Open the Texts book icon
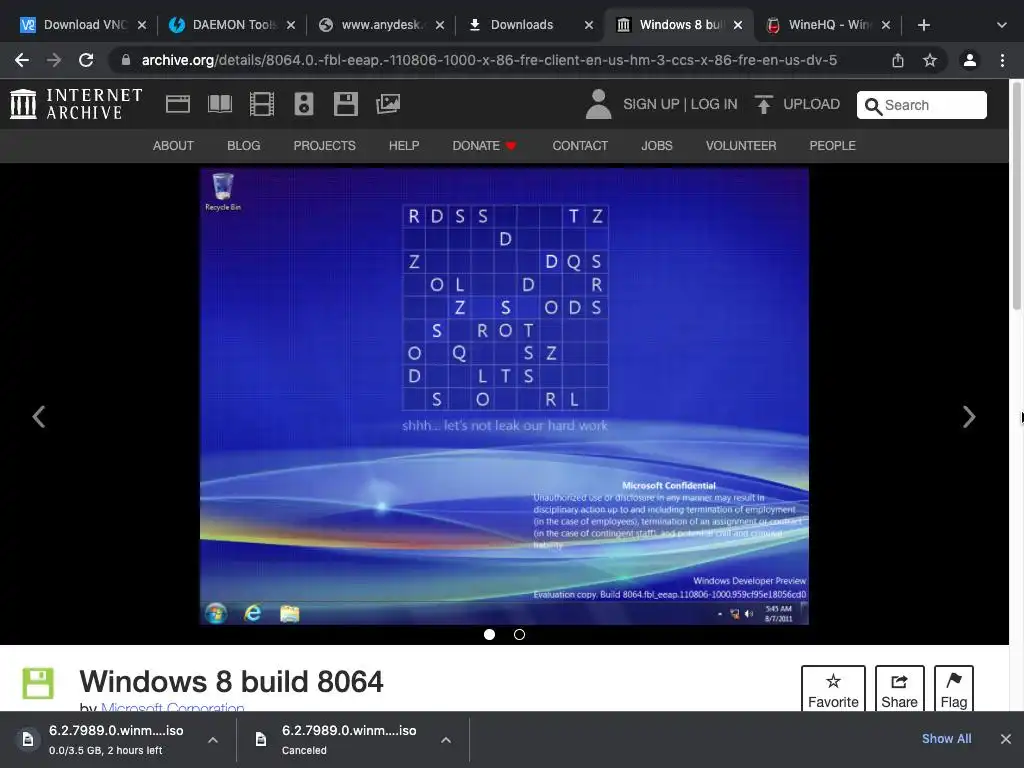1024x768 pixels. [x=219, y=104]
